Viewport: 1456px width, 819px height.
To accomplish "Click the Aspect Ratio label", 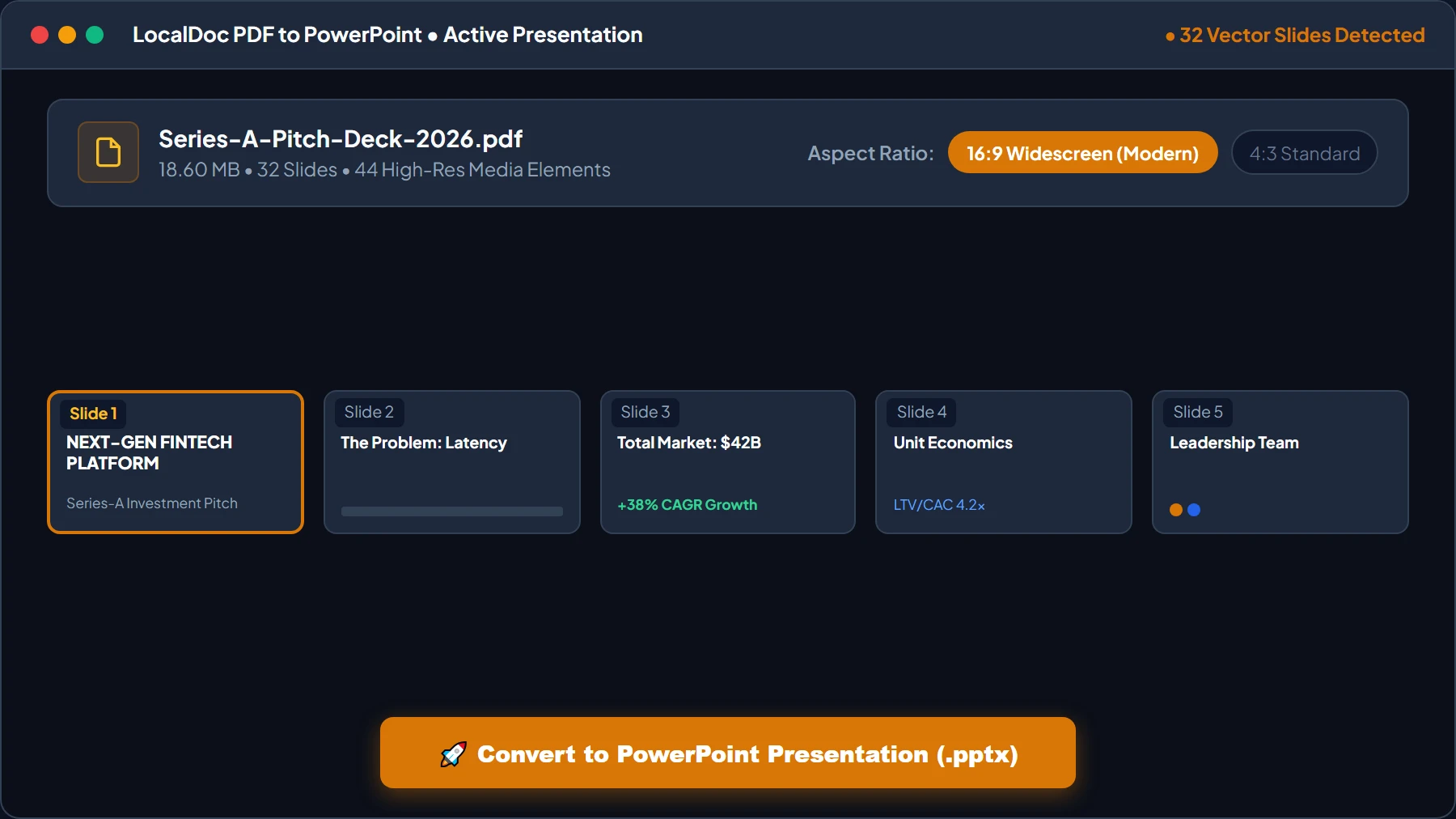I will [x=870, y=154].
